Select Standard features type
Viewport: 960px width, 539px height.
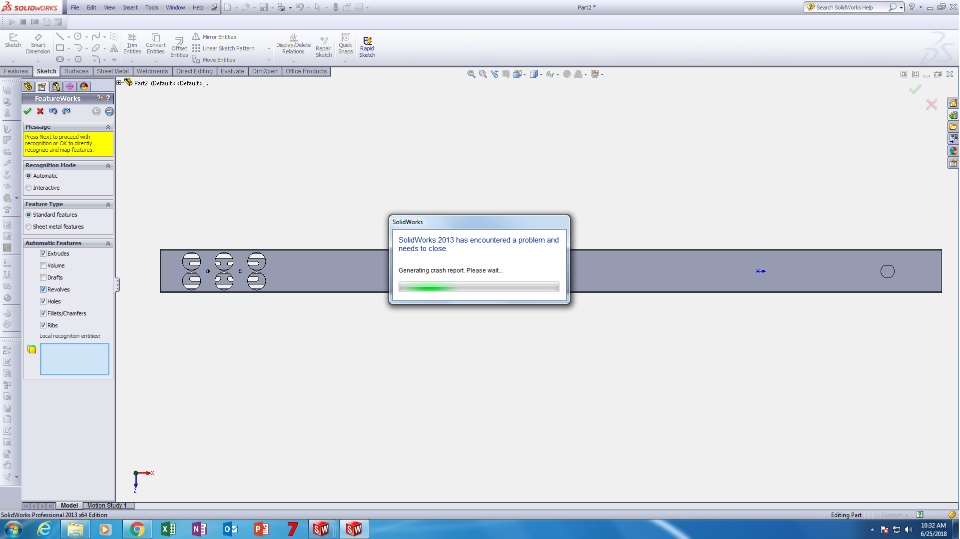coord(28,215)
